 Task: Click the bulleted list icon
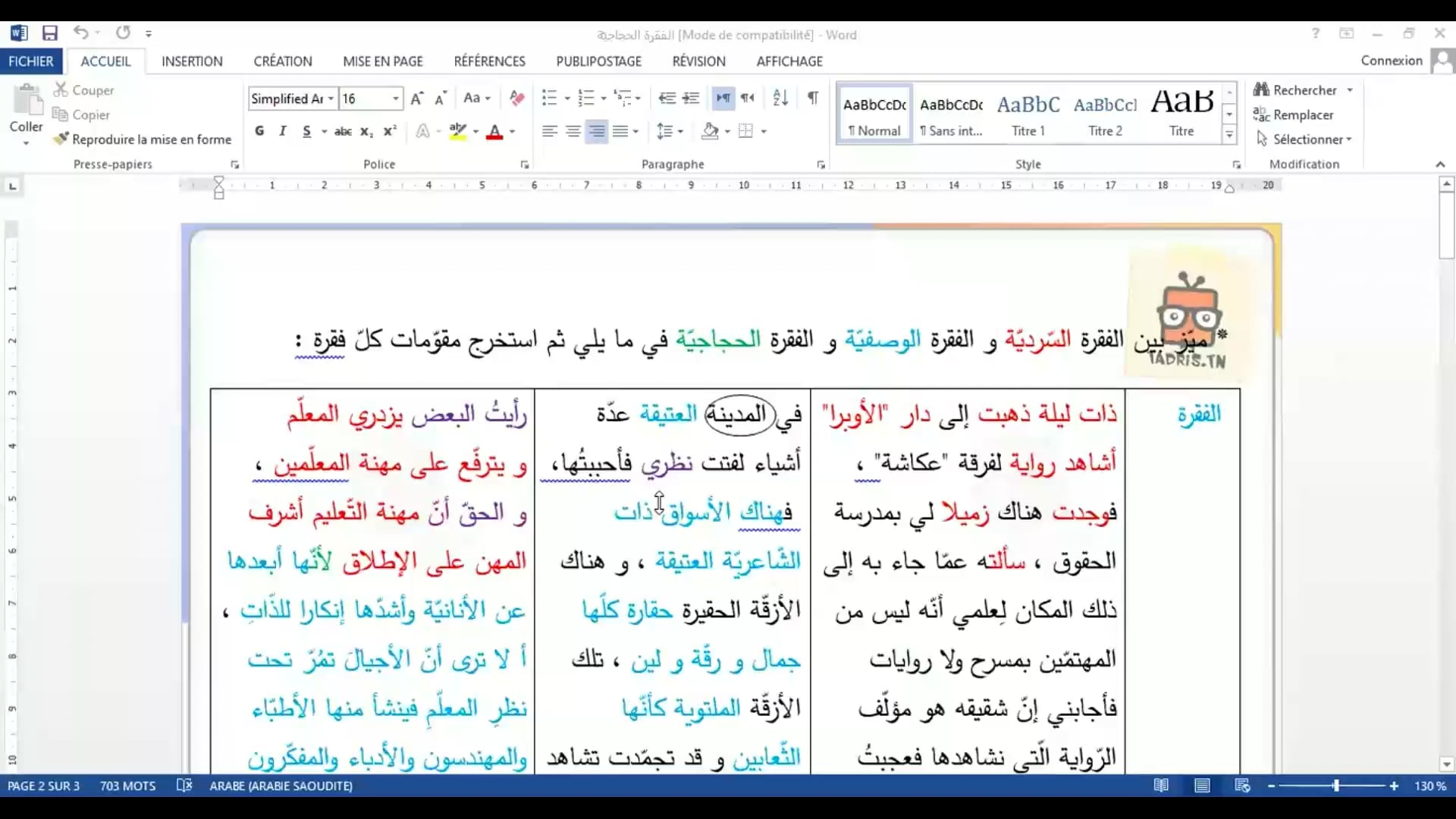(x=549, y=98)
